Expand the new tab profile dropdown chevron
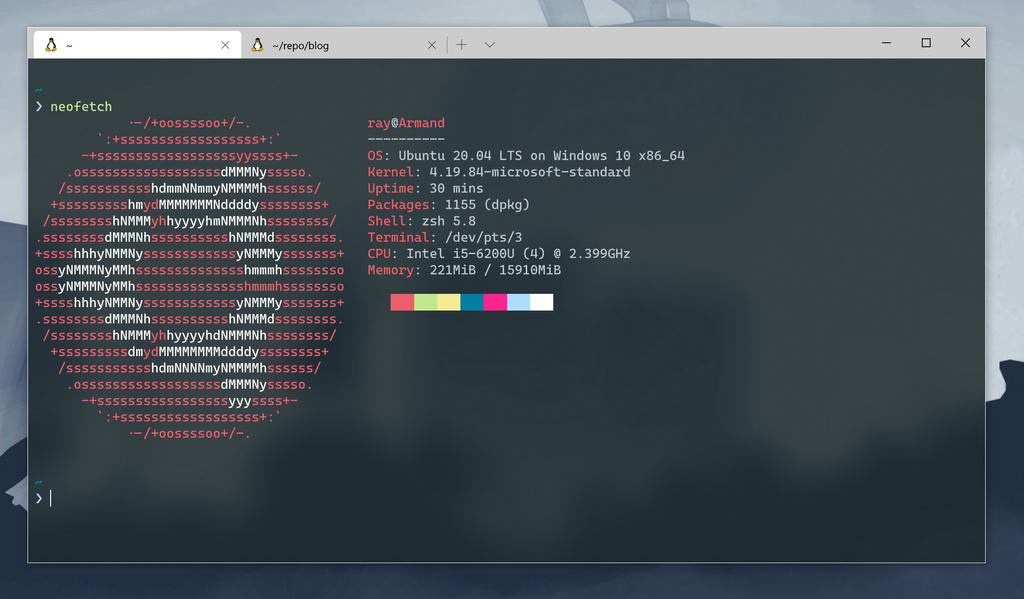 (490, 45)
